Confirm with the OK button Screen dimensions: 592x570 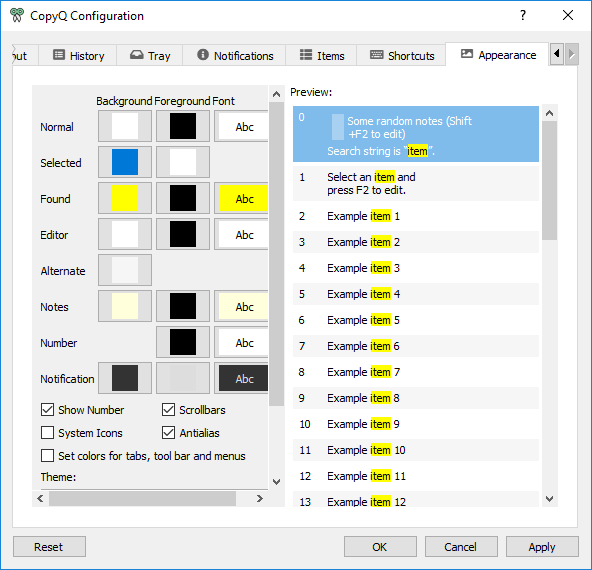pyautogui.click(x=380, y=547)
